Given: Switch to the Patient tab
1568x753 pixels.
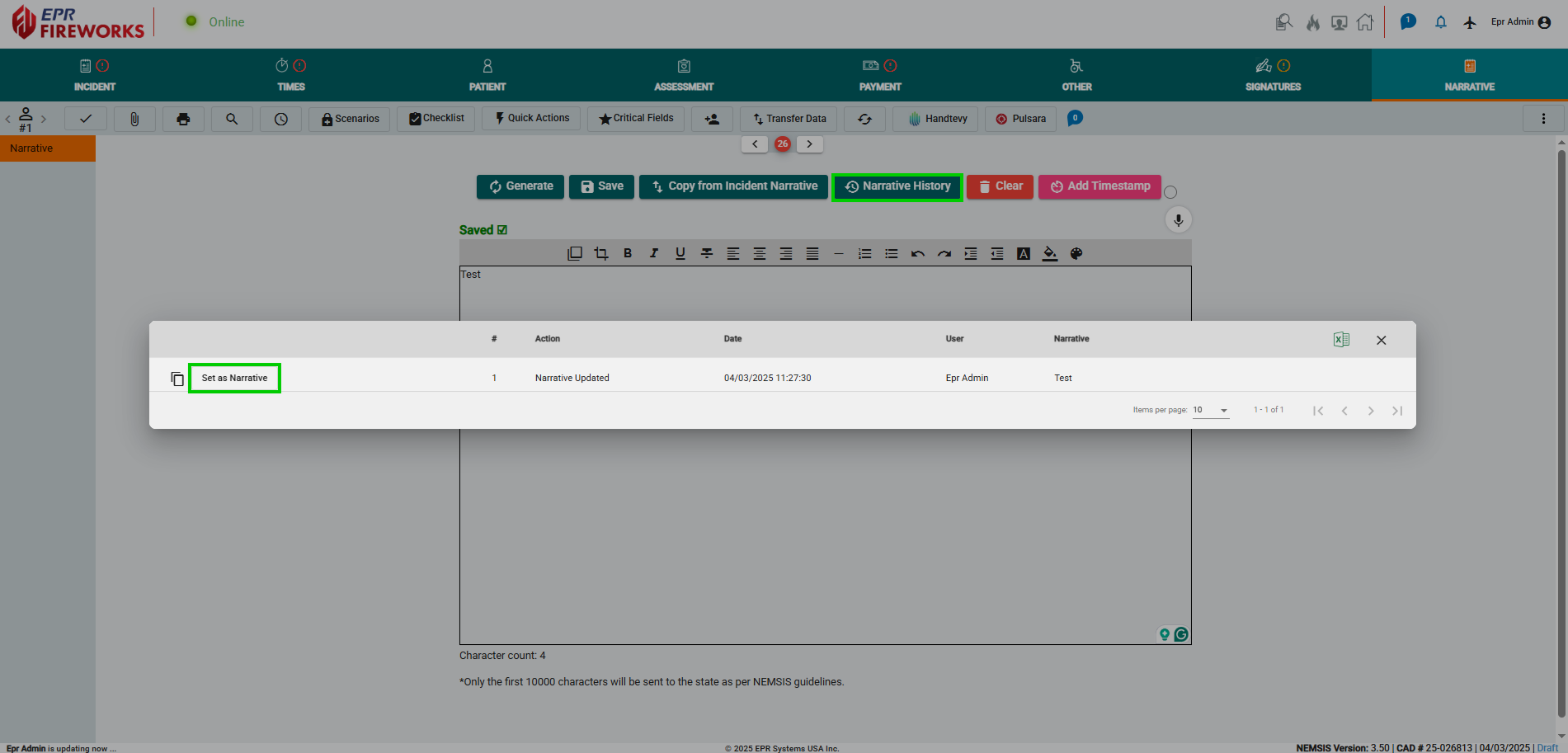Looking at the screenshot, I should coord(487,75).
